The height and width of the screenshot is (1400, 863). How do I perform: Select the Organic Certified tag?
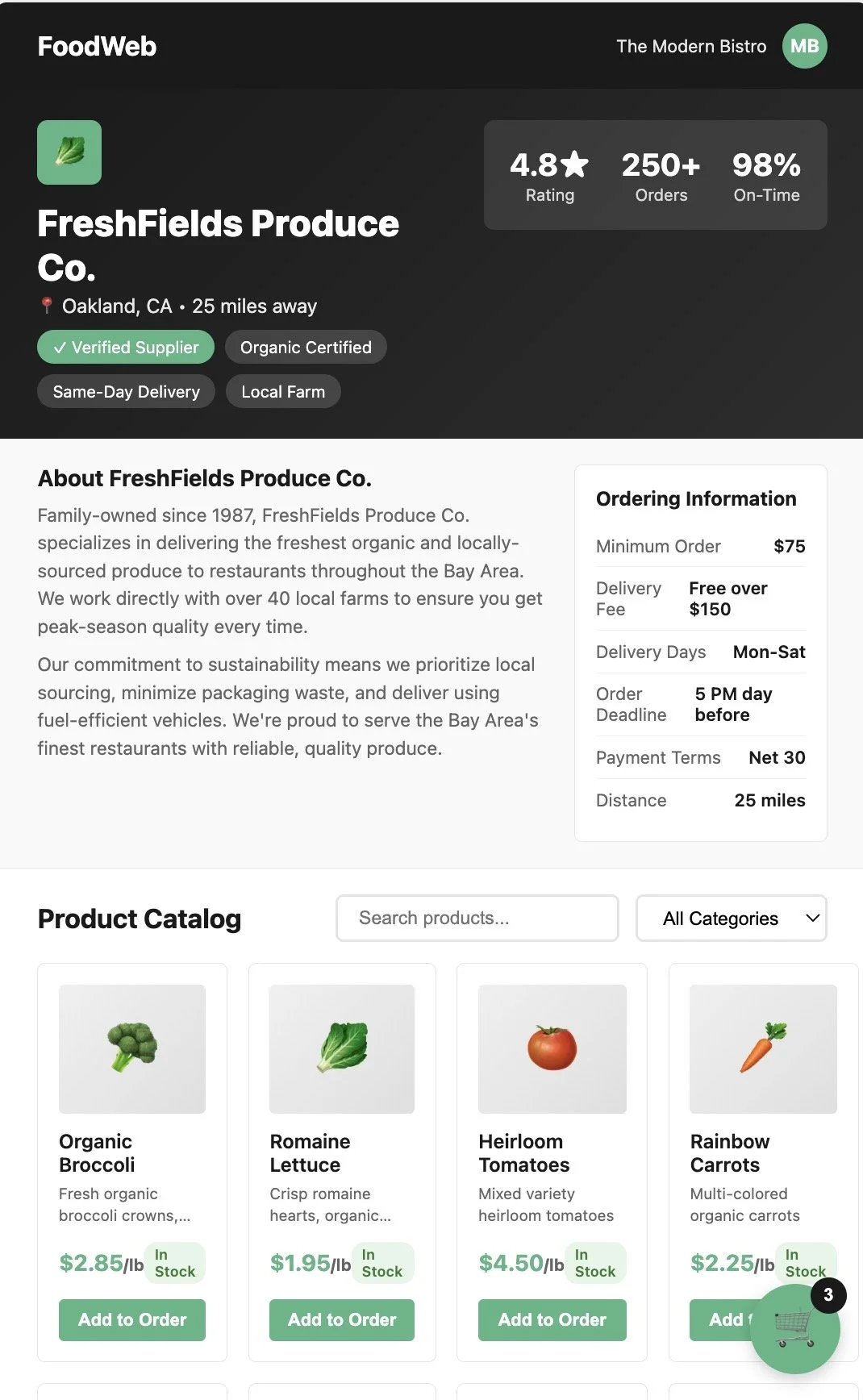coord(306,347)
